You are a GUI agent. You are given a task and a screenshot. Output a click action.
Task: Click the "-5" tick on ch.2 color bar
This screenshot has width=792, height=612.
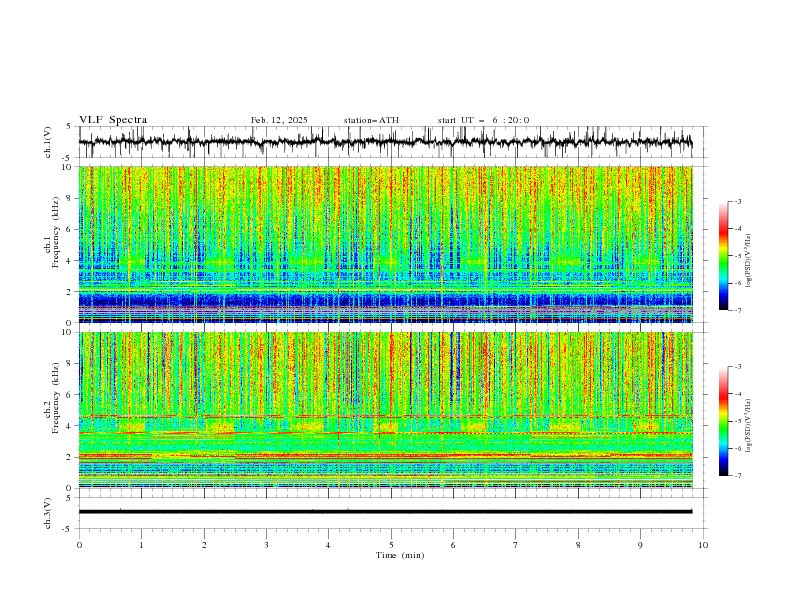pos(737,421)
